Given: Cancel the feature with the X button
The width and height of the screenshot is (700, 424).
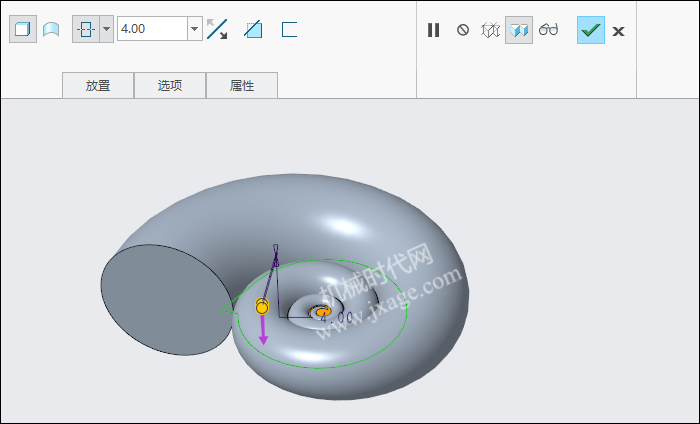Looking at the screenshot, I should pyautogui.click(x=618, y=31).
